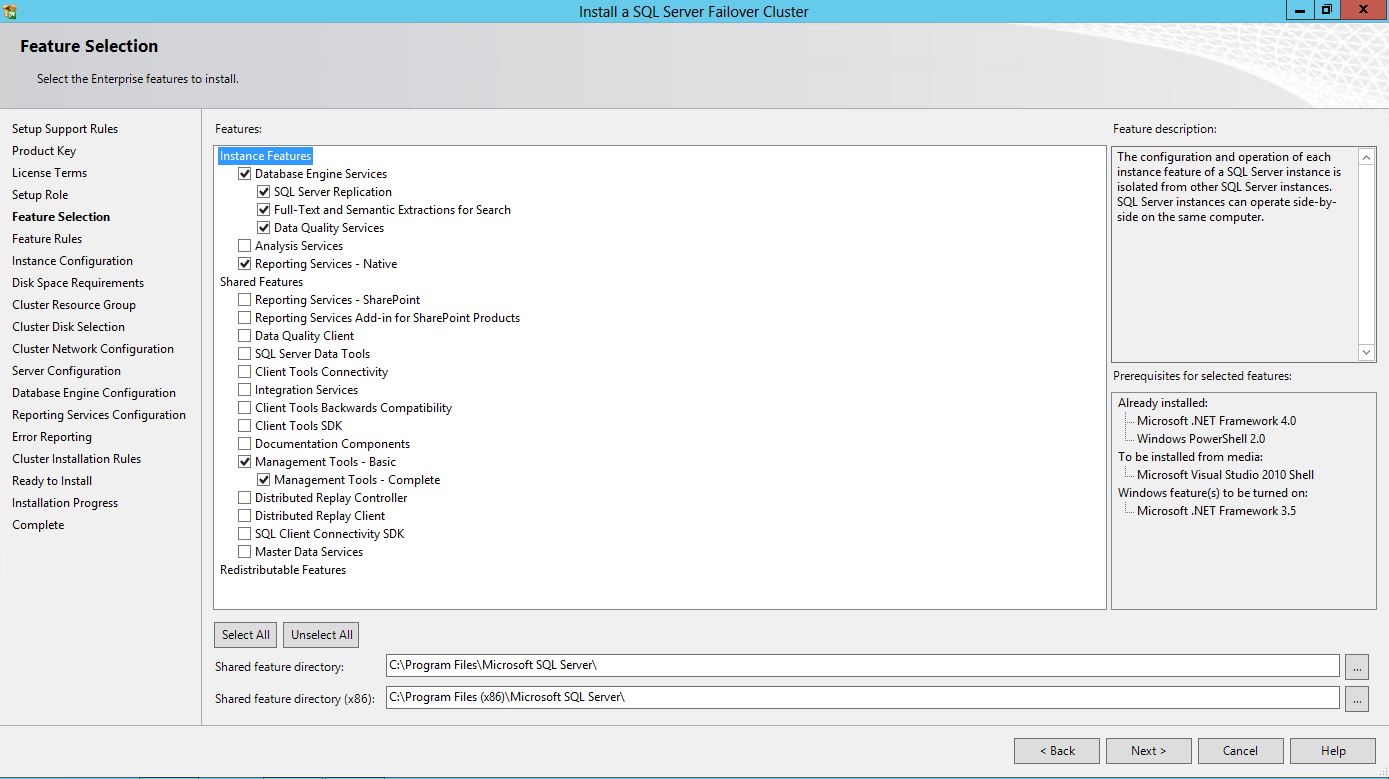Select Feature Selection step in sidebar

point(61,217)
